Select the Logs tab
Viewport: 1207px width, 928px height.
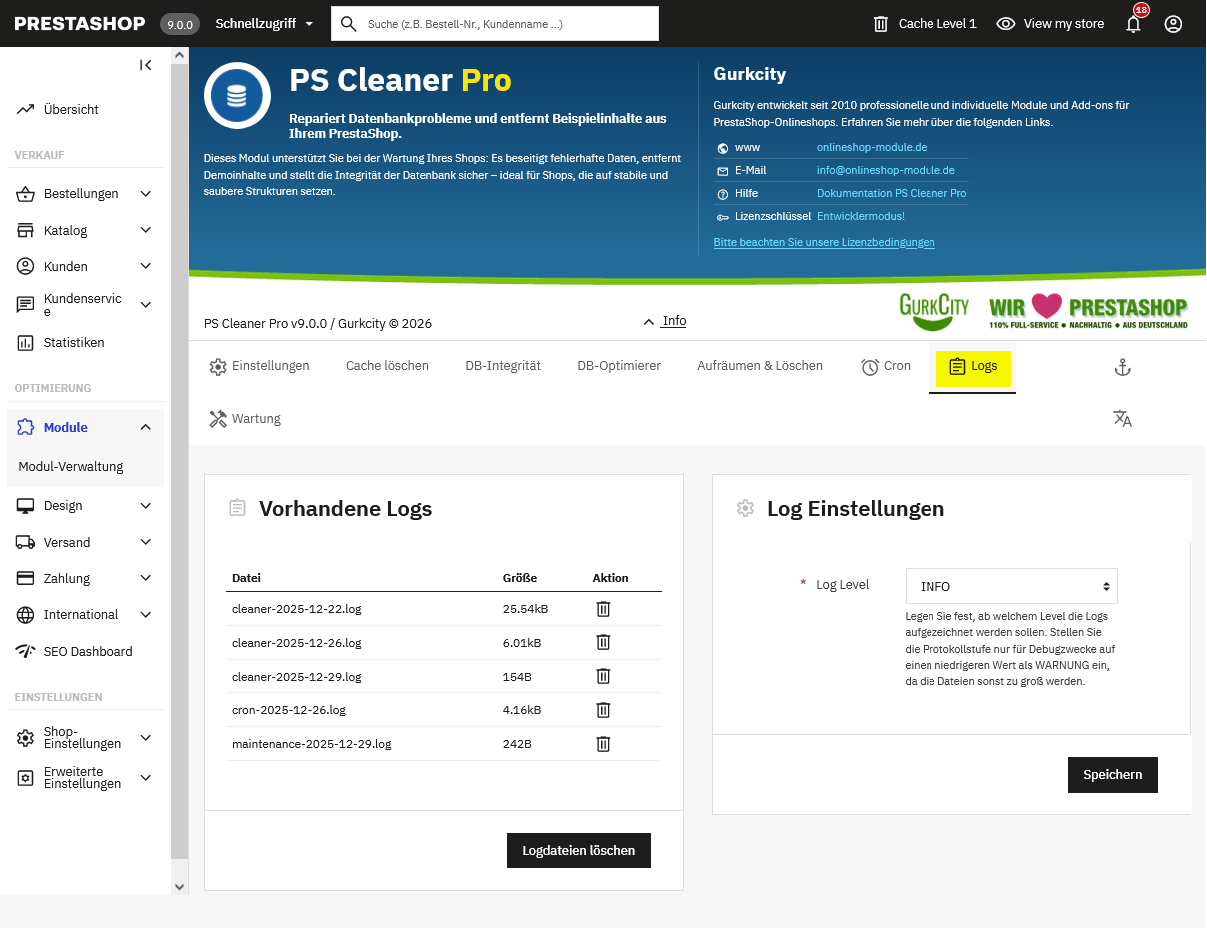(973, 368)
